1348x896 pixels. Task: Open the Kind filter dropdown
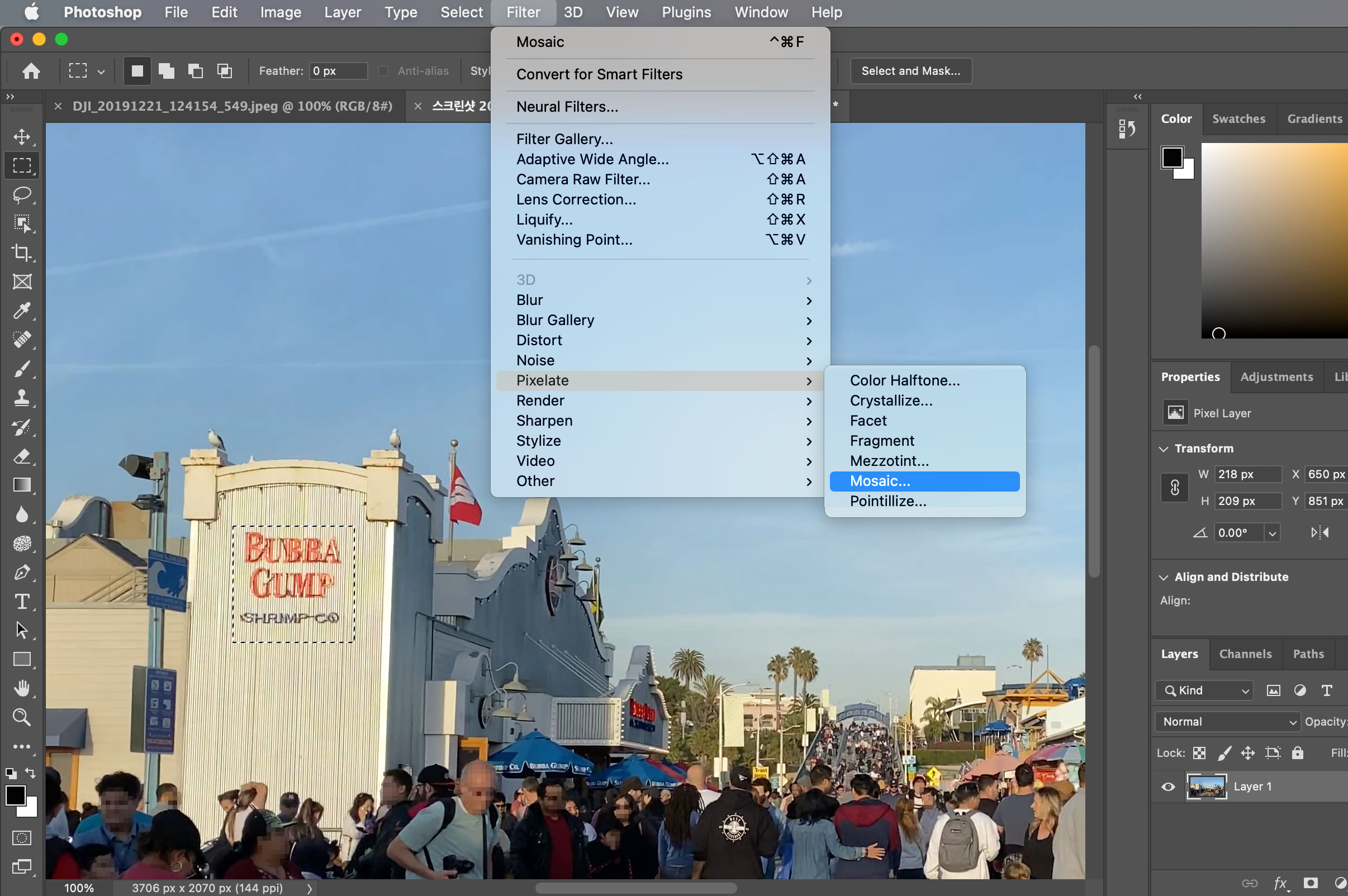pyautogui.click(x=1204, y=690)
